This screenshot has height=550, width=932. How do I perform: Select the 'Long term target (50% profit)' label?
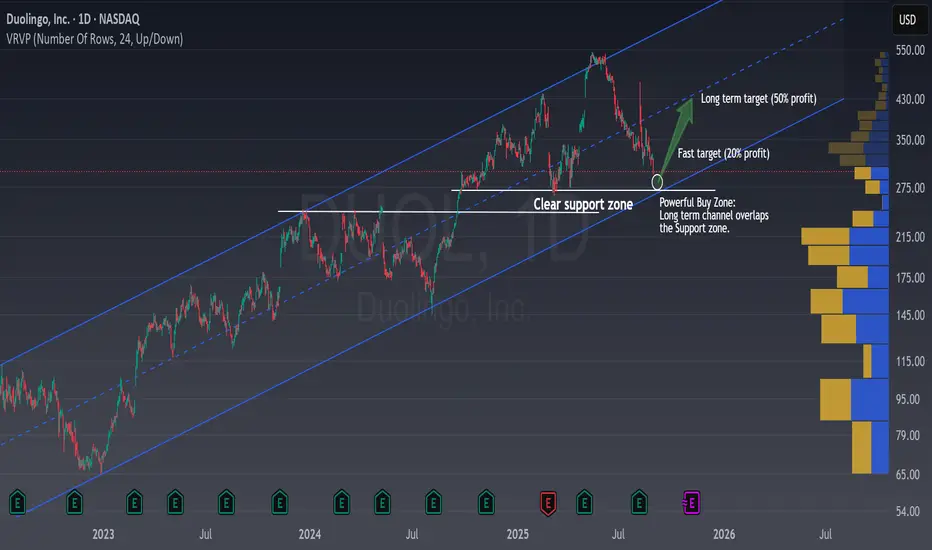(758, 99)
